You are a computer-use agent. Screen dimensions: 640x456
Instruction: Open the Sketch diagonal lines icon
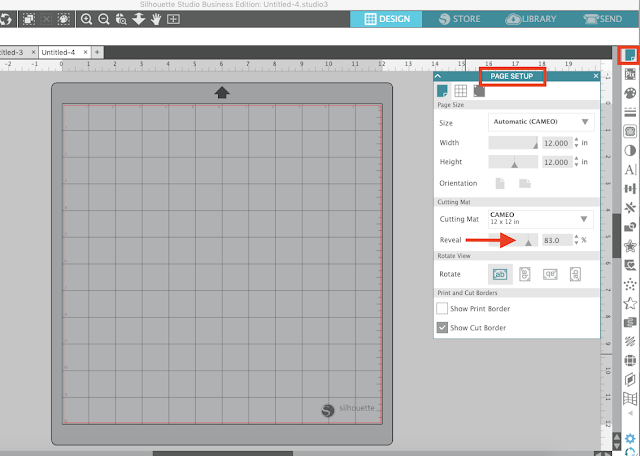(x=630, y=341)
